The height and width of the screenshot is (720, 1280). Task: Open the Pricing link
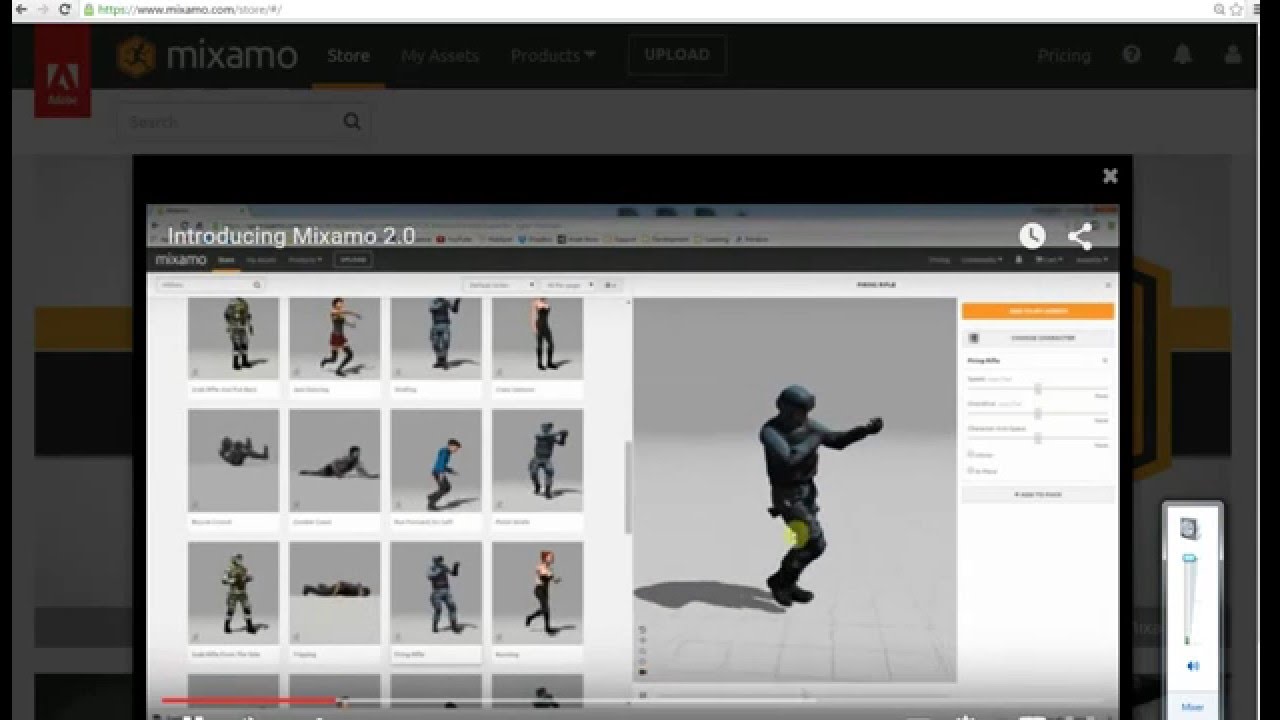[x=1064, y=56]
